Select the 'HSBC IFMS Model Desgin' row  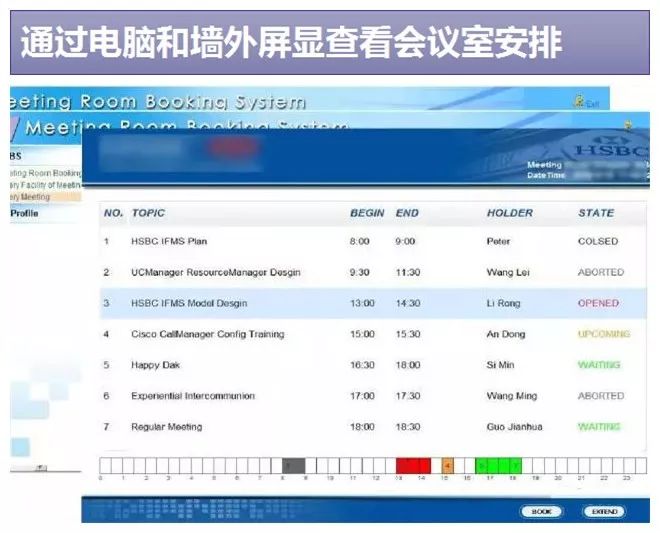(373, 303)
